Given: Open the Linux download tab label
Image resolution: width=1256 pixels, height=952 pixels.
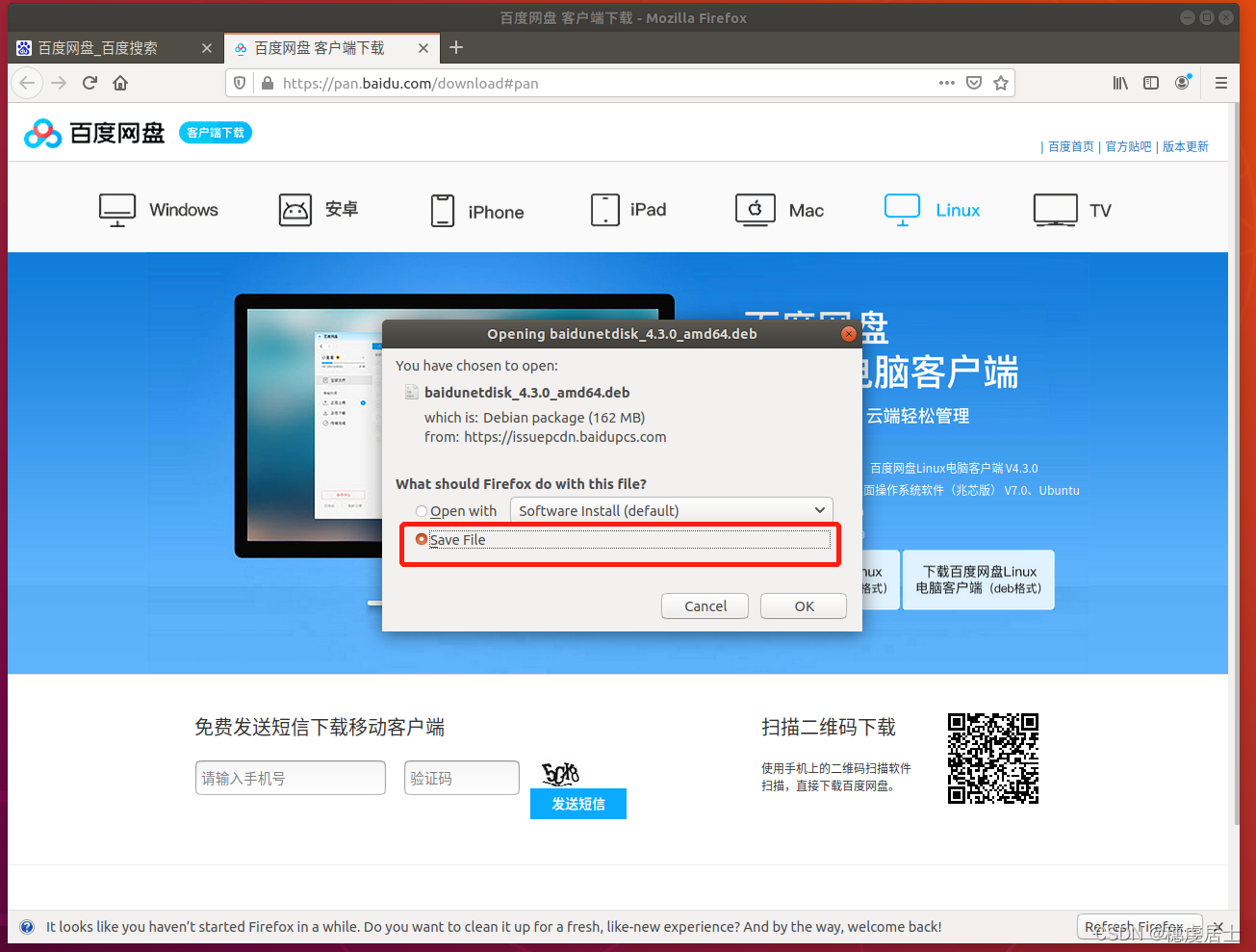Looking at the screenshot, I should [x=958, y=210].
